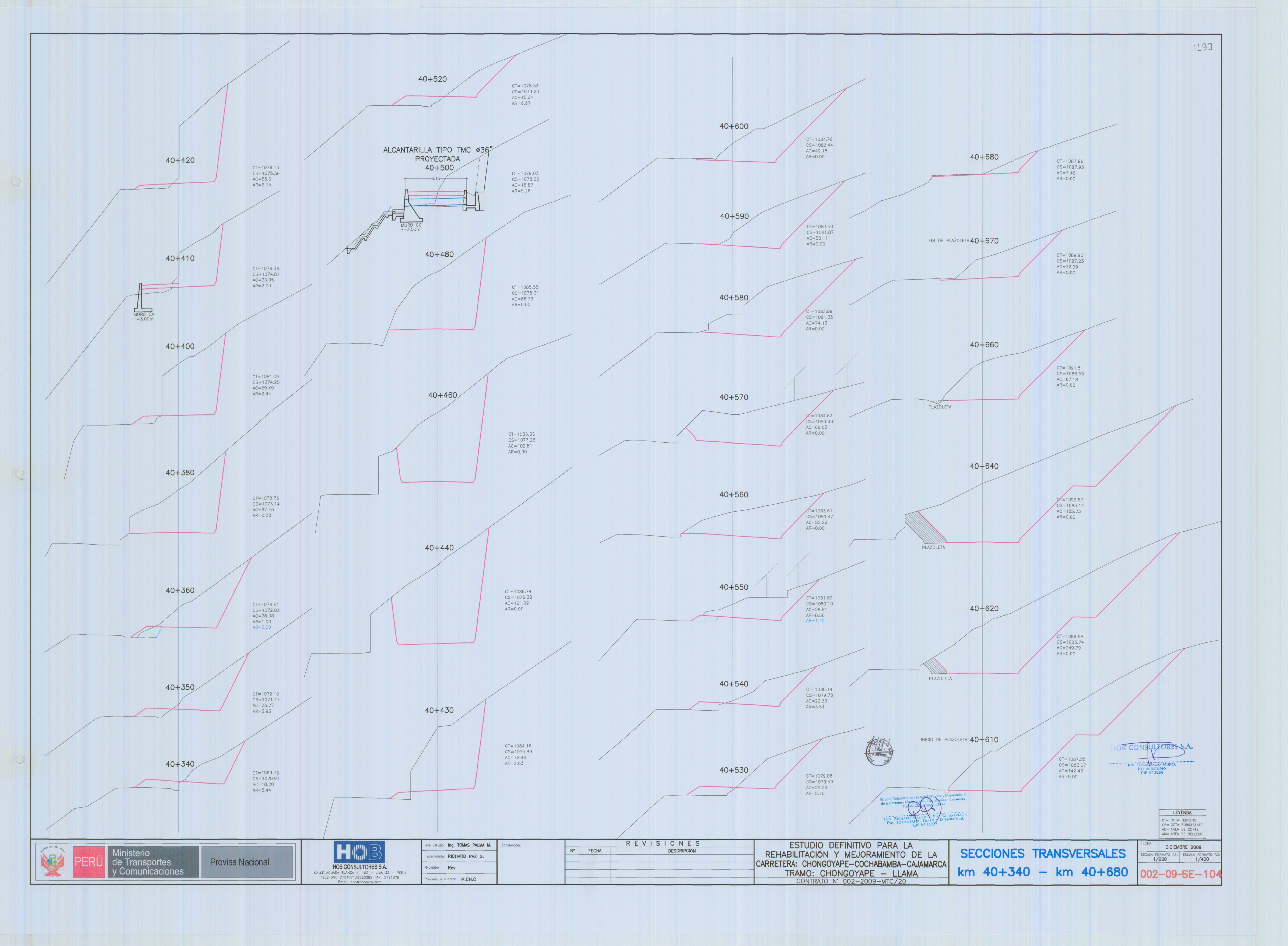Click the MURO CA H=3.00m label

coord(144,317)
